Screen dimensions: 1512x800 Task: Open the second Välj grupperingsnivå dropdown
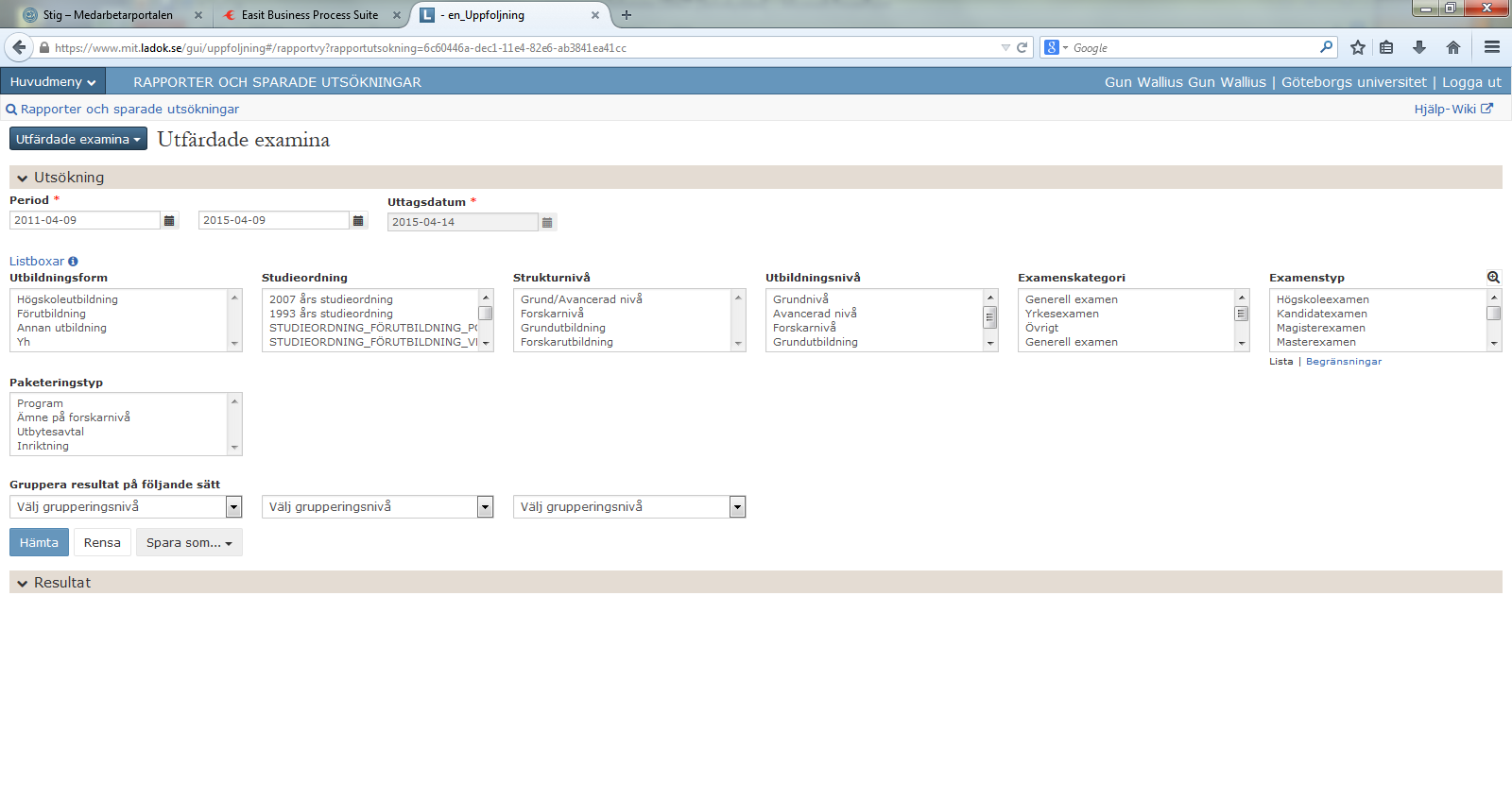(x=378, y=507)
